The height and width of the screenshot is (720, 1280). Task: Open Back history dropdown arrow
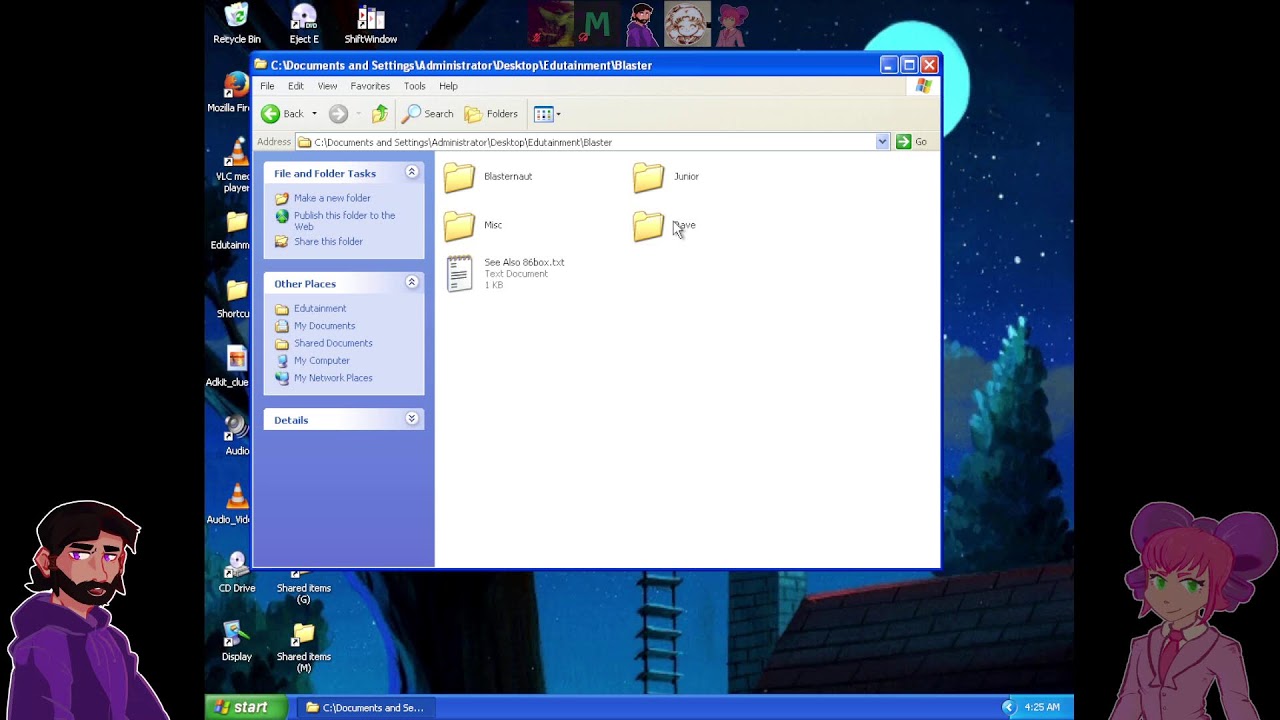click(x=314, y=114)
